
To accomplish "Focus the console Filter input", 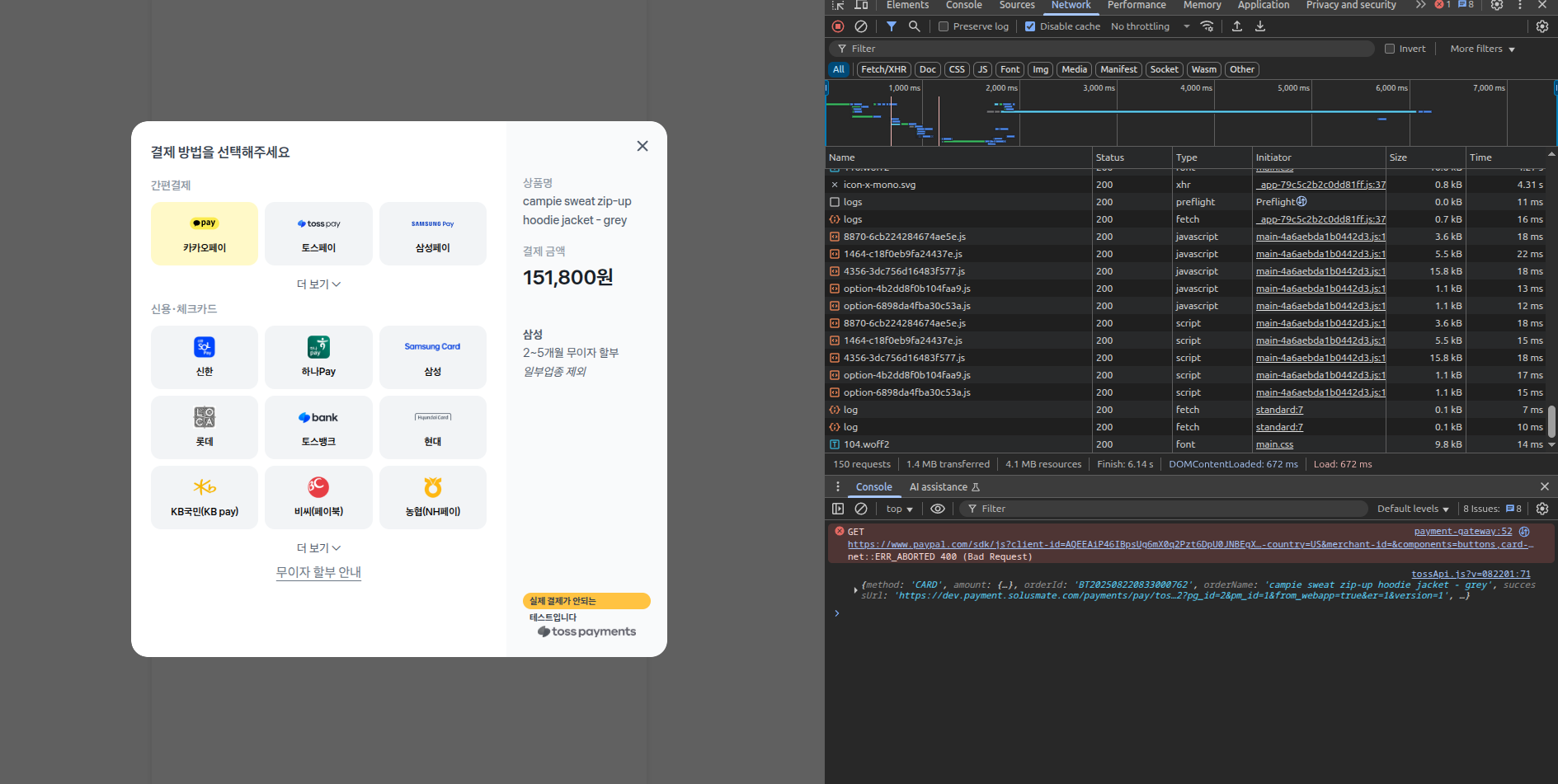I will point(1163,509).
